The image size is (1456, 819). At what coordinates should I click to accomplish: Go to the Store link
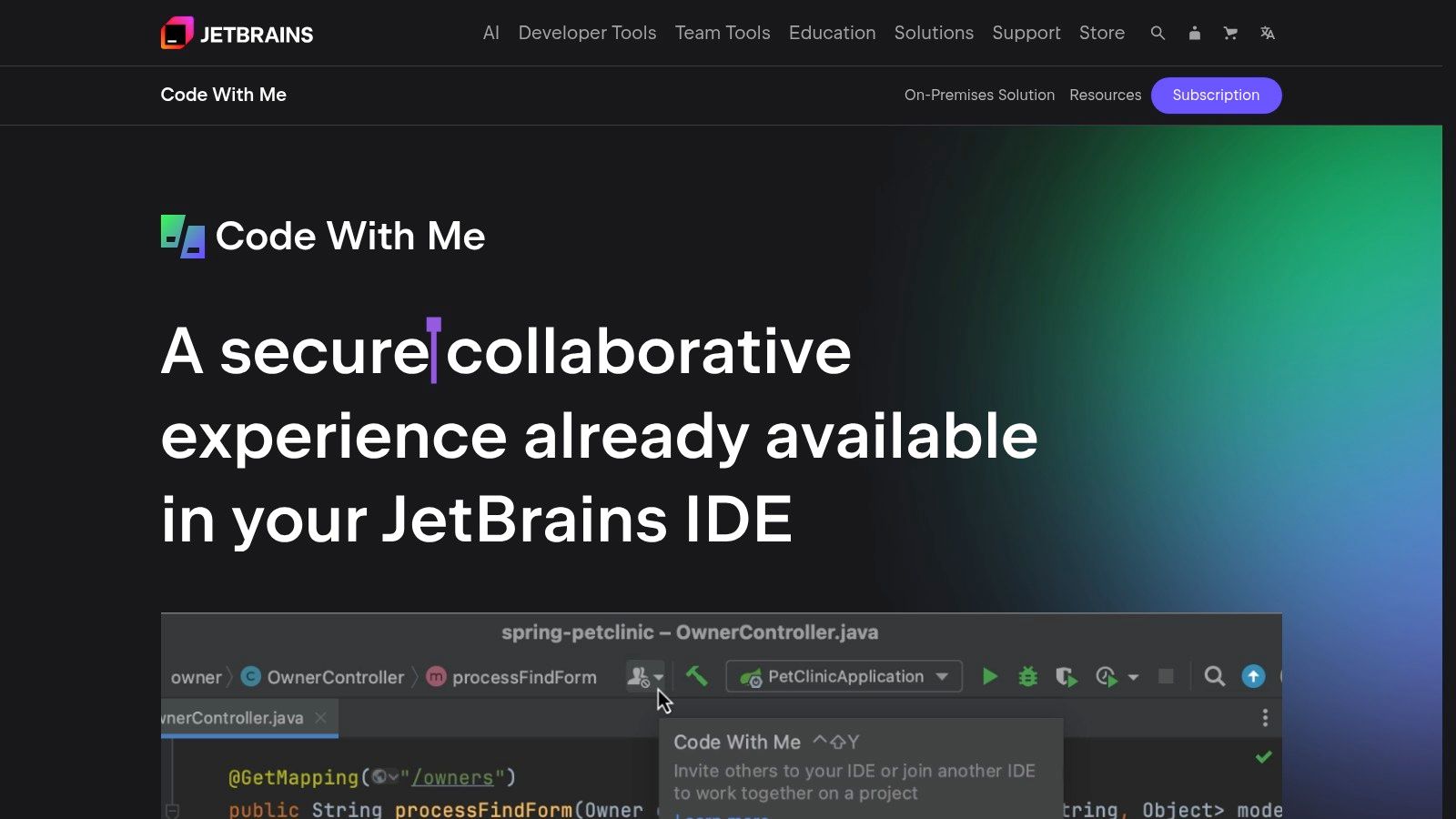[1102, 33]
